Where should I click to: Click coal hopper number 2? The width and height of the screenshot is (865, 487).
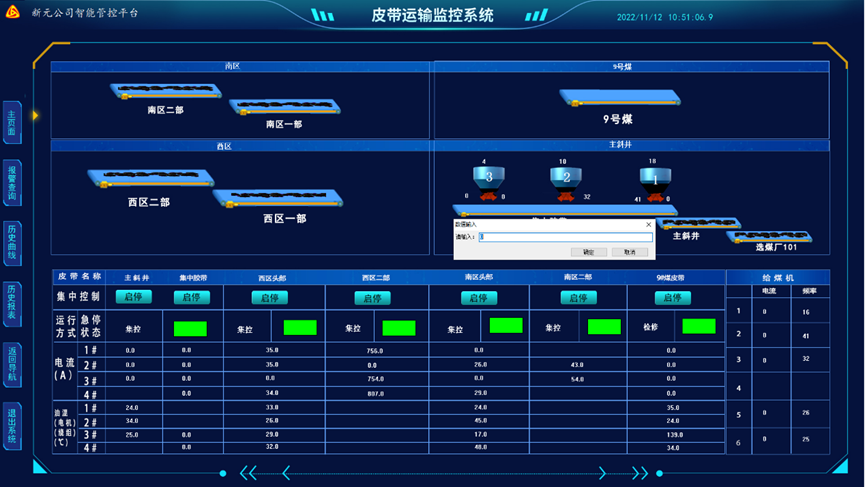coord(566,178)
